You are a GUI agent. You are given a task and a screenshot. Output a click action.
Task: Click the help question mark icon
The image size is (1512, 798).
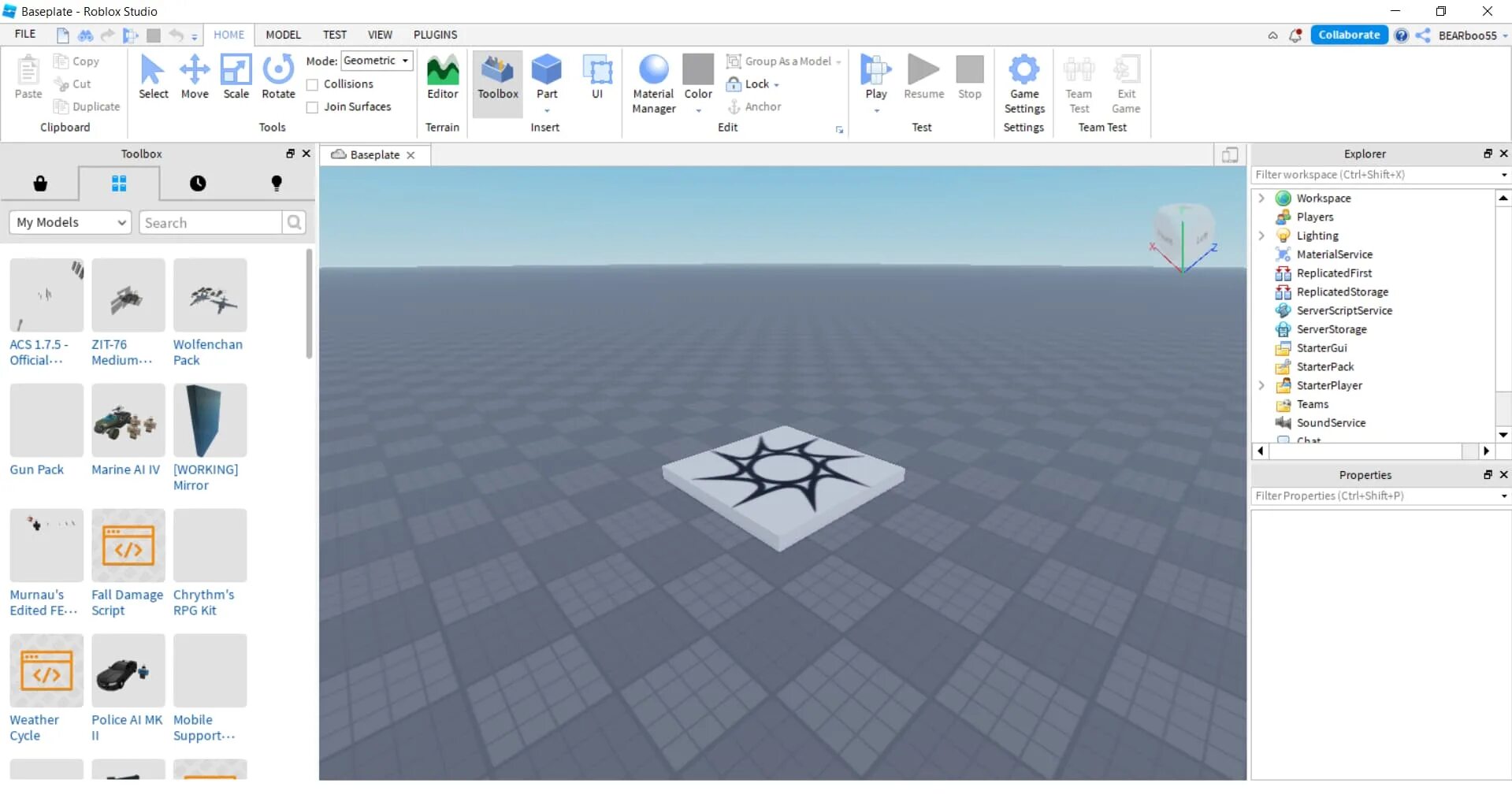1401,35
